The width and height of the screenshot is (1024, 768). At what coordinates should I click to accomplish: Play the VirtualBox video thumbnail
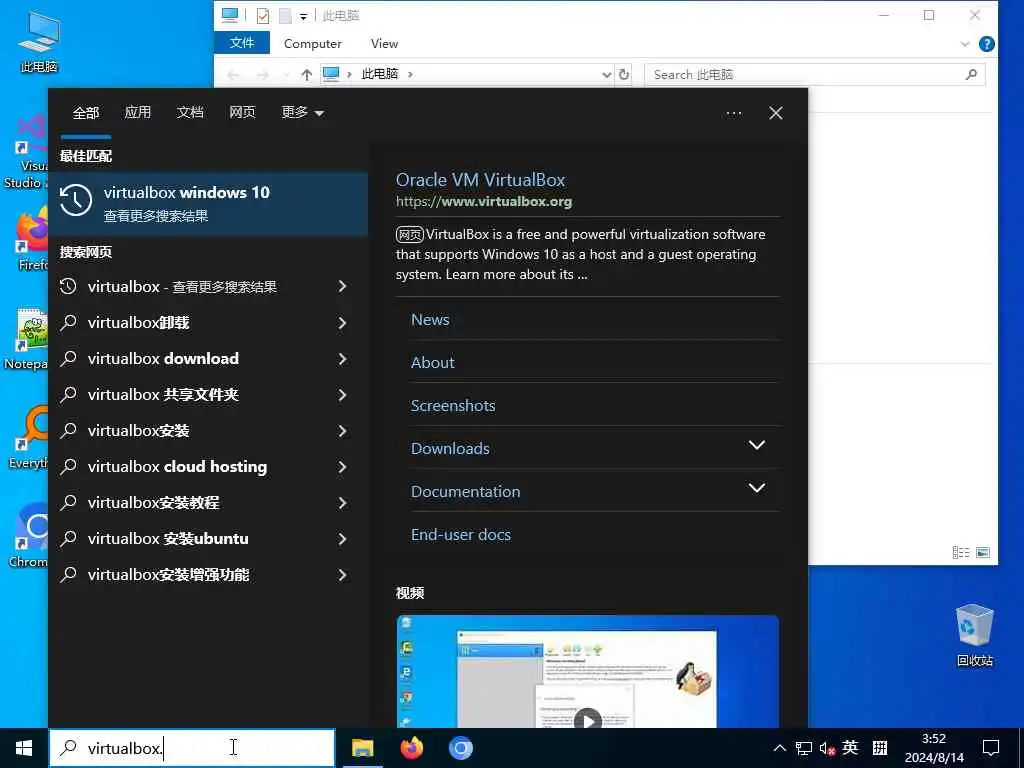[588, 720]
